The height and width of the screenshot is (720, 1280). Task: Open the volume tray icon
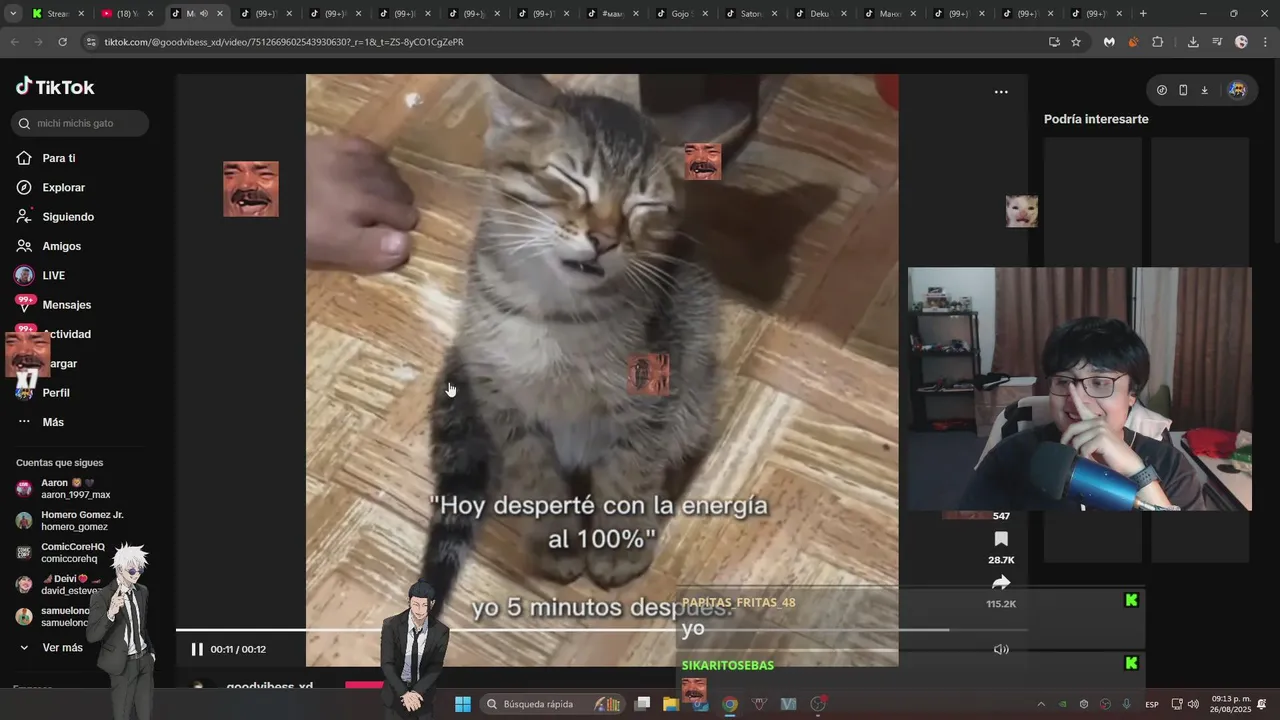tap(1194, 704)
